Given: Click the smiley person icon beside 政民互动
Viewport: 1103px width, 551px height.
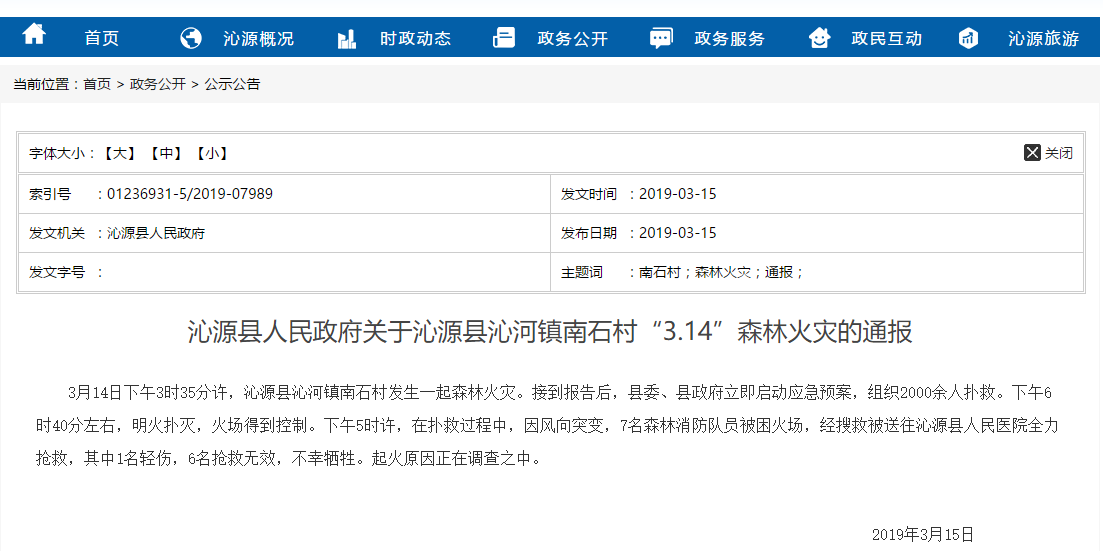Looking at the screenshot, I should [820, 37].
